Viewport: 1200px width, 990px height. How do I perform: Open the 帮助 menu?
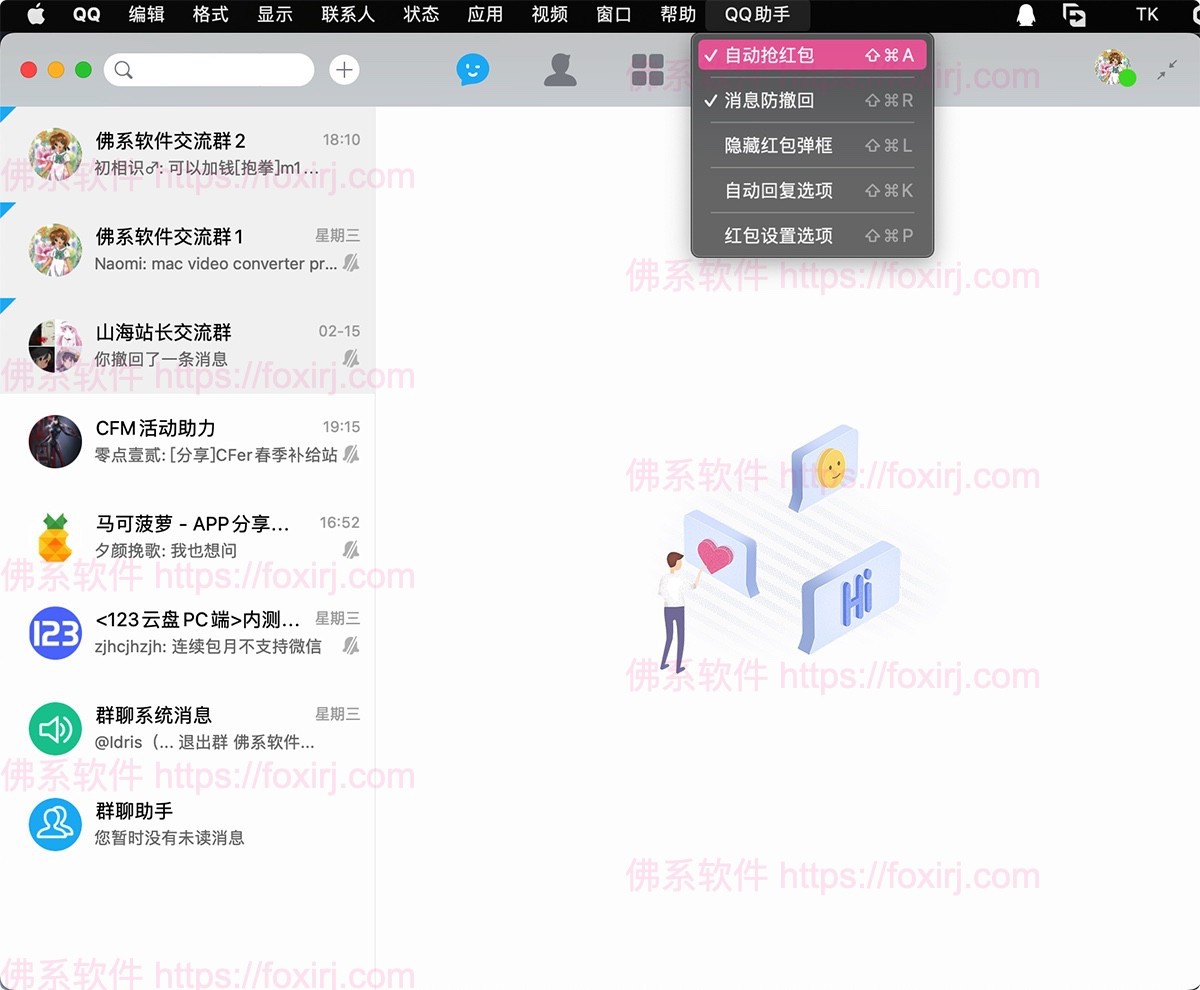pos(677,15)
